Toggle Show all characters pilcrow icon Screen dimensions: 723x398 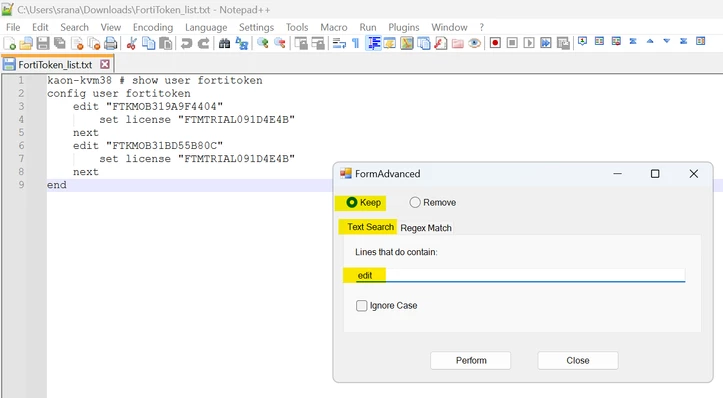356,43
